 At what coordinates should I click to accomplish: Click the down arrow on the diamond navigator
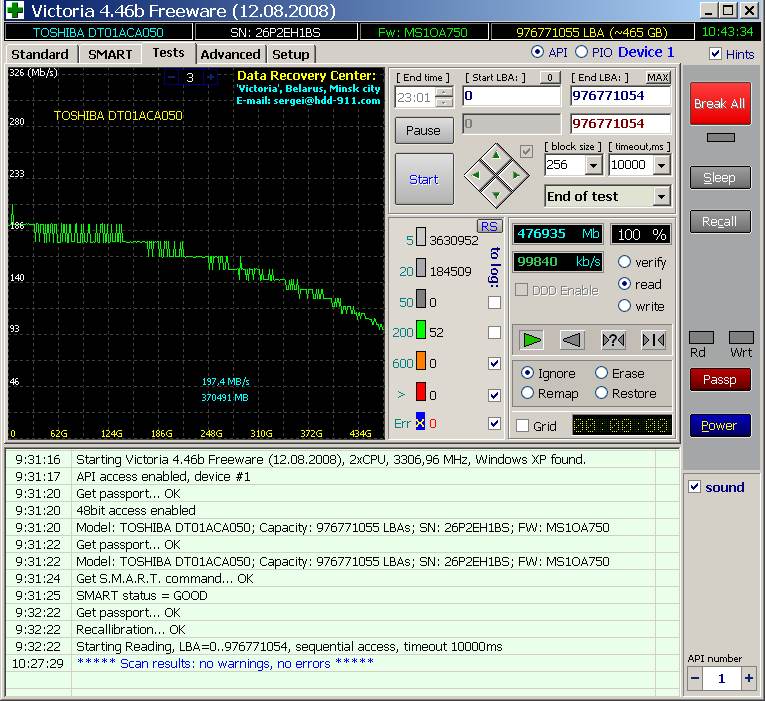496,195
